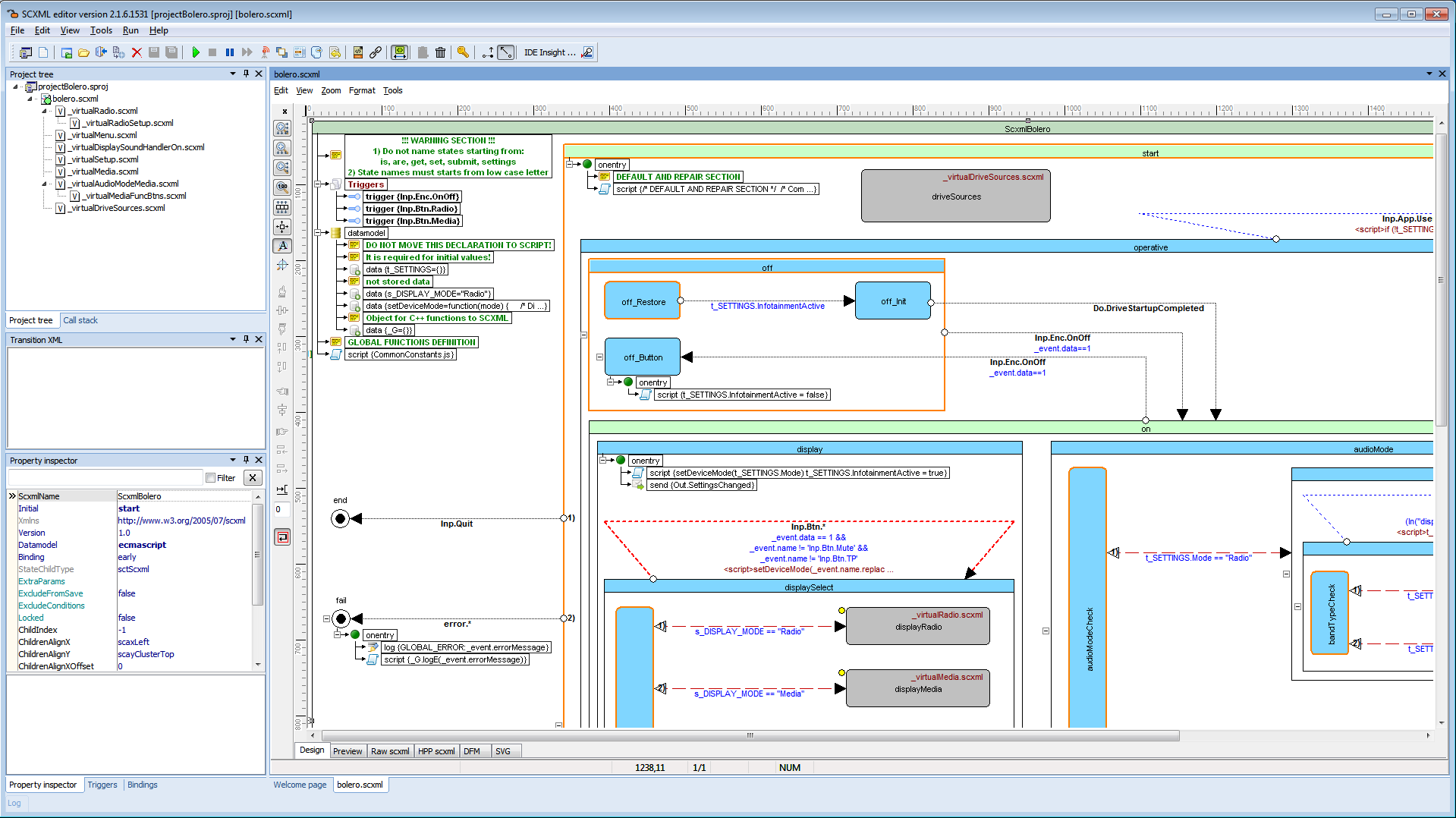Toggle the text 'A' tool in sidebar

pyautogui.click(x=282, y=246)
